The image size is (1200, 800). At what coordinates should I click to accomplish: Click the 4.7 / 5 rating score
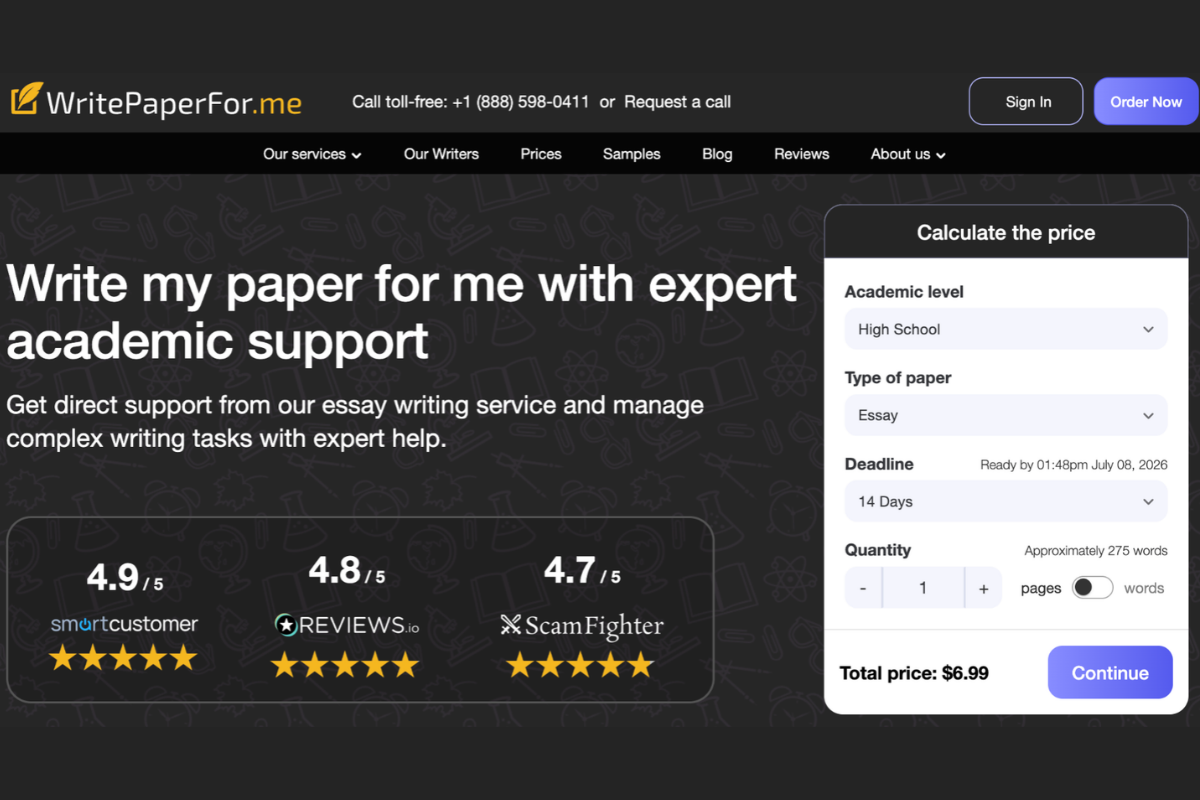[x=582, y=571]
